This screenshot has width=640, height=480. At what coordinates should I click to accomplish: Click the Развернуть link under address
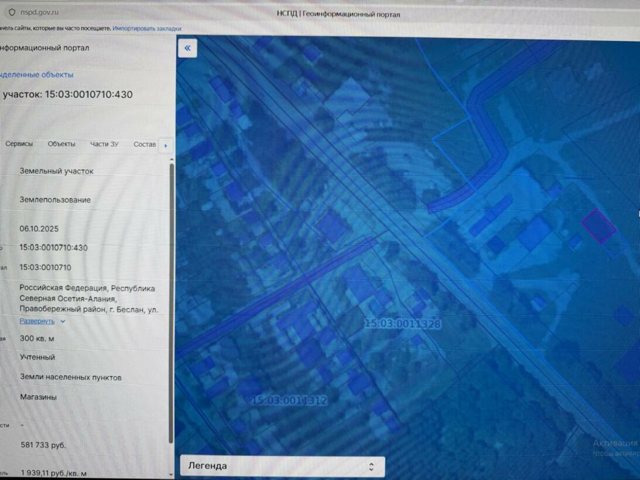[x=37, y=321]
